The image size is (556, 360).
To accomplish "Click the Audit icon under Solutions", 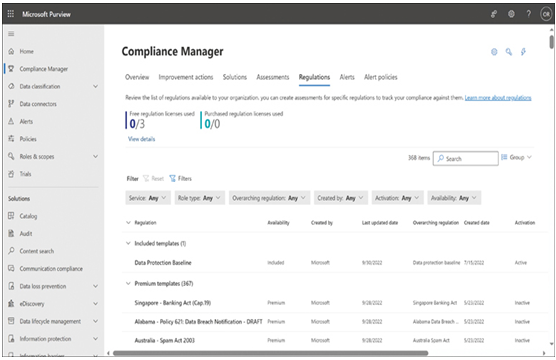I will [11, 233].
